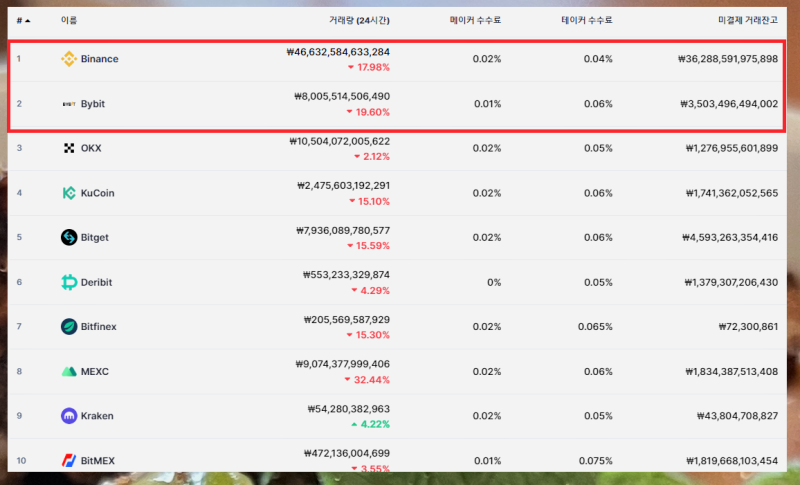The image size is (800, 485).
Task: Open the OKX exchange link
Action: tap(91, 148)
